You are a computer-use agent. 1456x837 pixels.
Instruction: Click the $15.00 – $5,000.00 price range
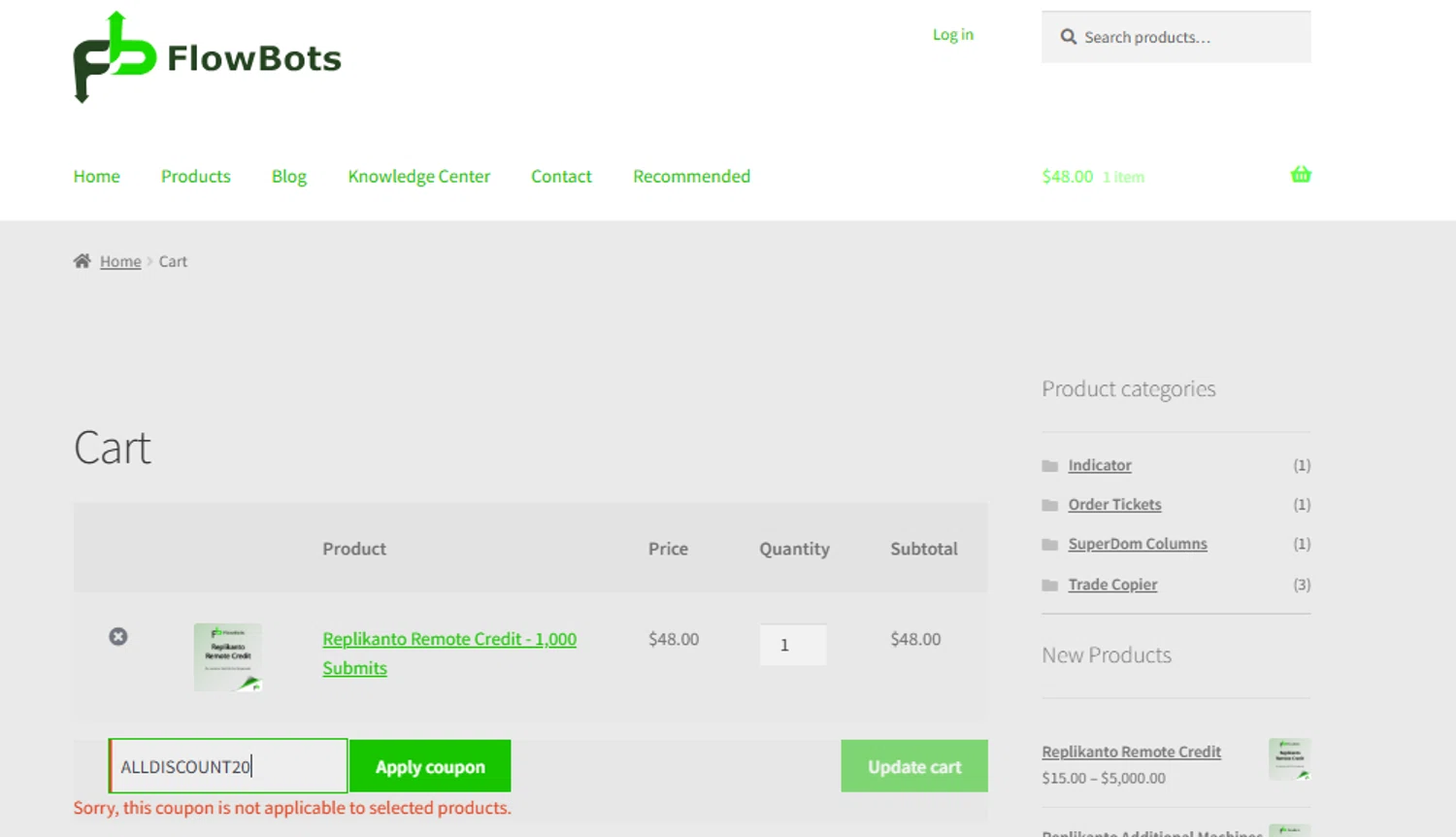click(x=1104, y=778)
